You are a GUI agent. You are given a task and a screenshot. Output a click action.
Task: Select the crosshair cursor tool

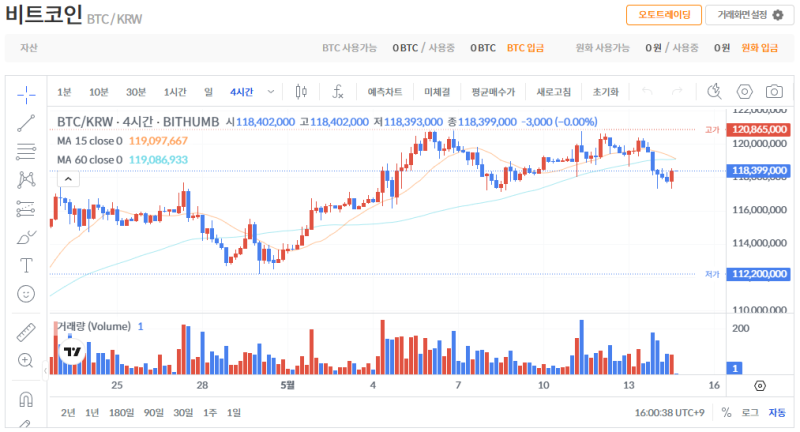pyautogui.click(x=26, y=94)
